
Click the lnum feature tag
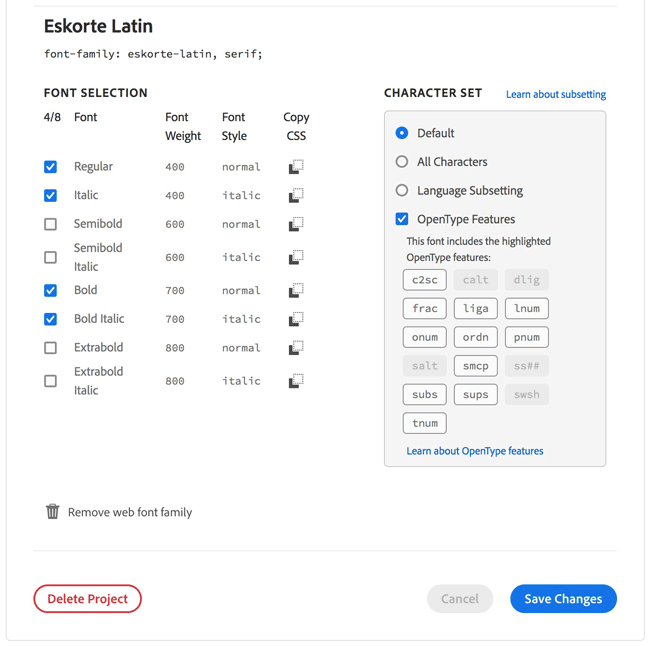coord(527,308)
